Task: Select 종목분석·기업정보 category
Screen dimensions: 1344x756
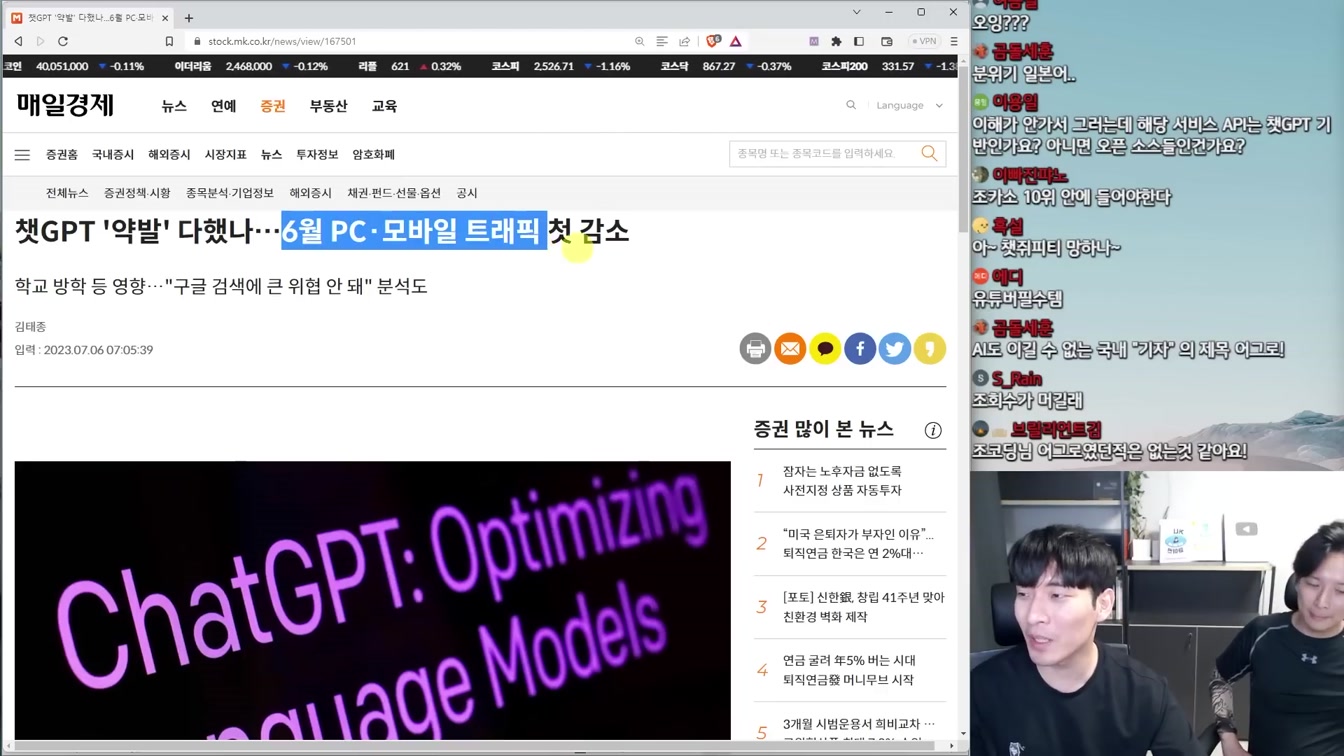Action: tap(229, 193)
